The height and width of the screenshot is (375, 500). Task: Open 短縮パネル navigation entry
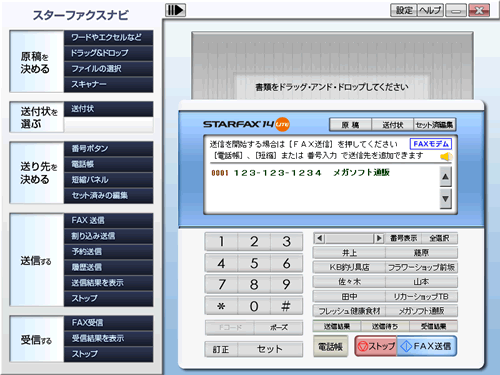point(108,180)
